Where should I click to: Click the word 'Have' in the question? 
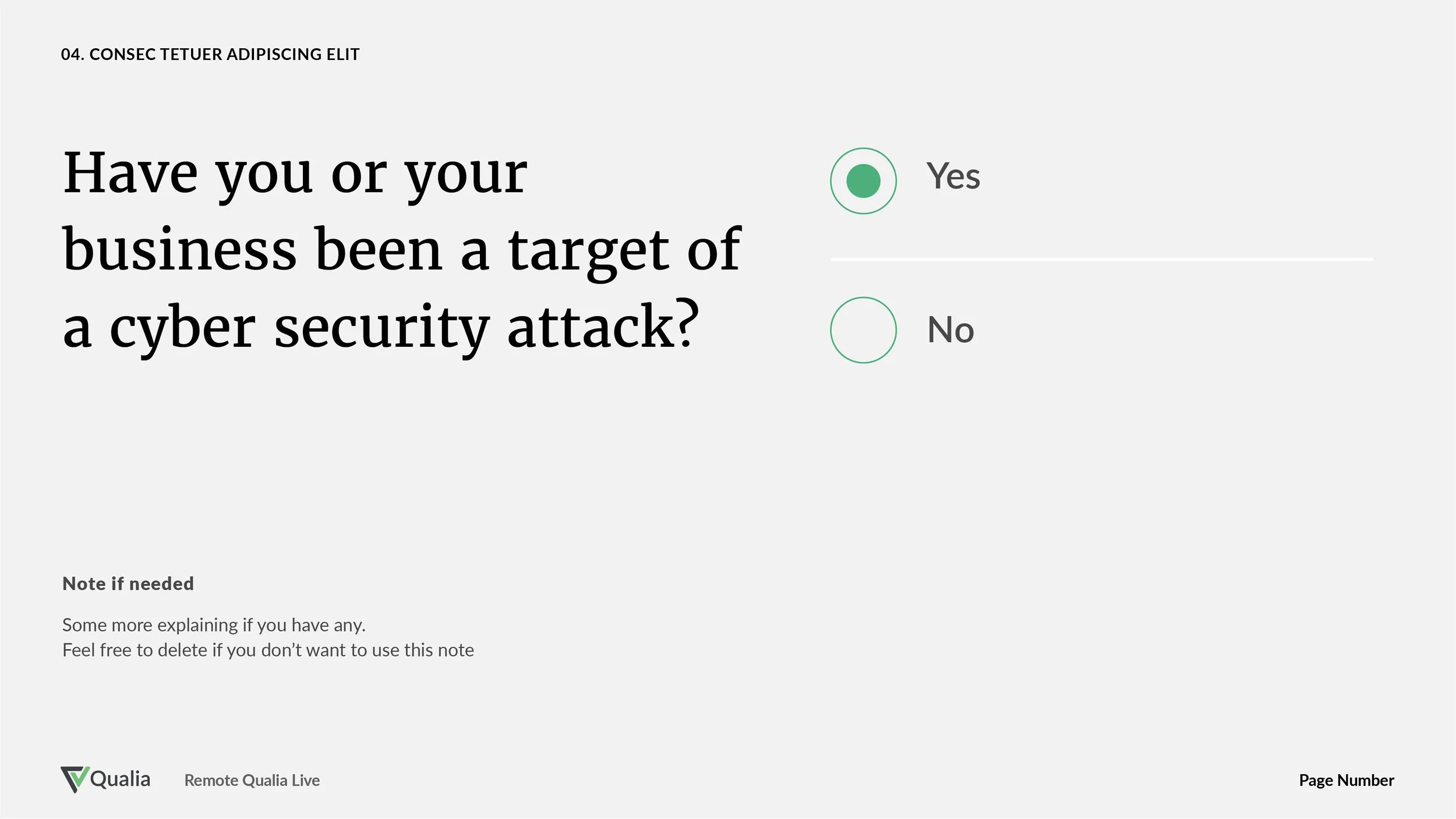[x=130, y=173]
